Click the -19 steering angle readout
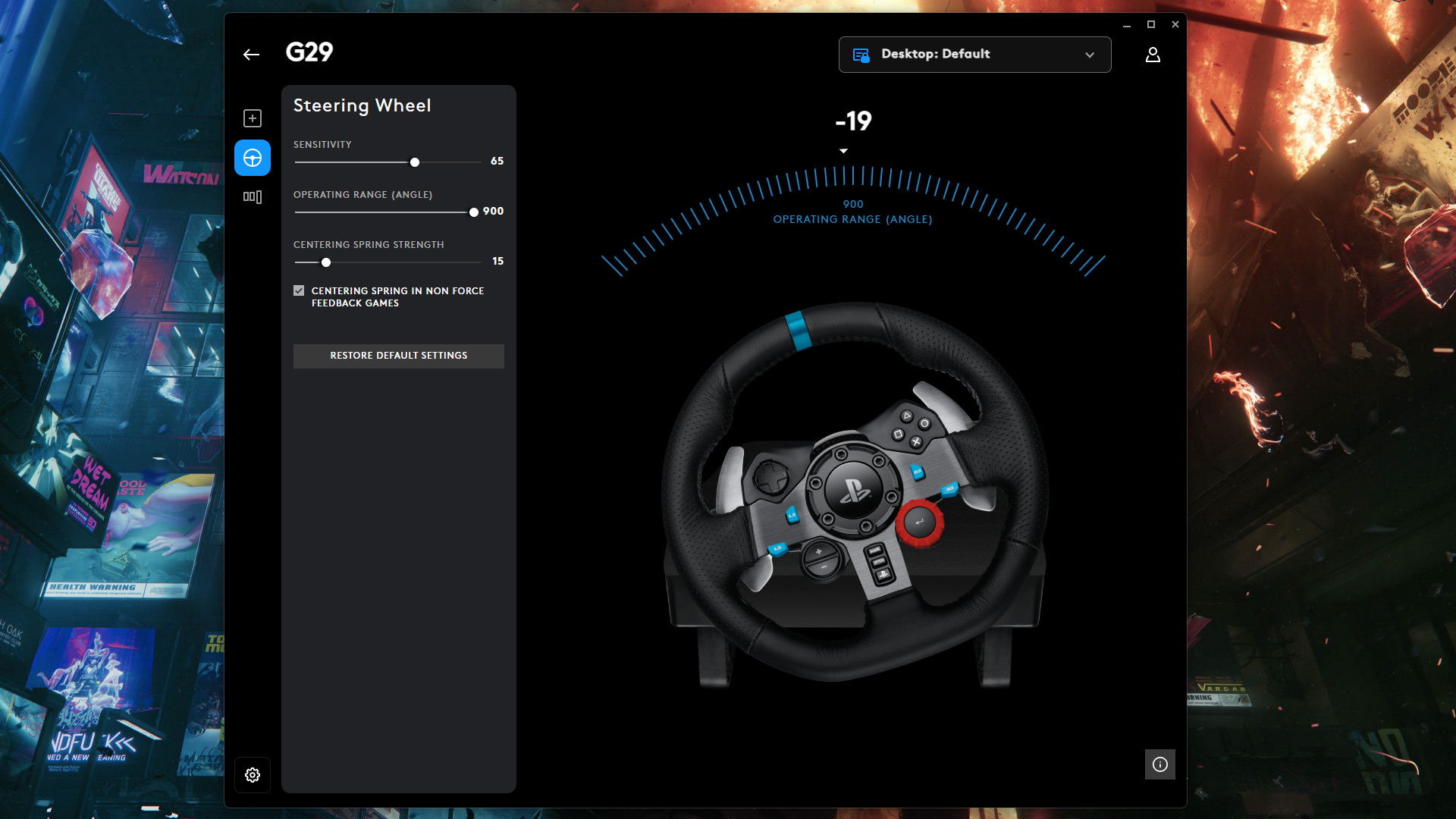The image size is (1456, 819). coord(853,121)
